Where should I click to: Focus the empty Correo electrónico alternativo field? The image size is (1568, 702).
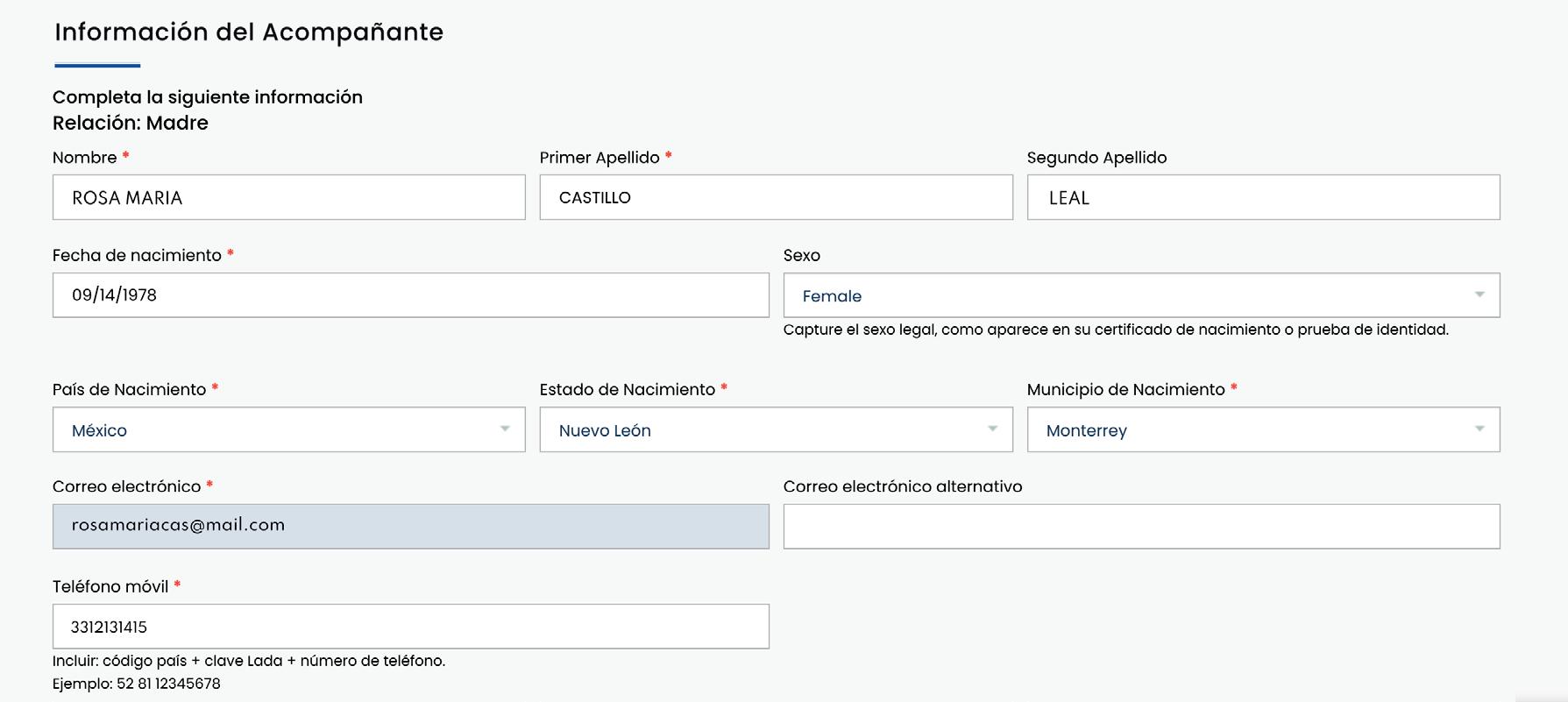click(x=1141, y=527)
